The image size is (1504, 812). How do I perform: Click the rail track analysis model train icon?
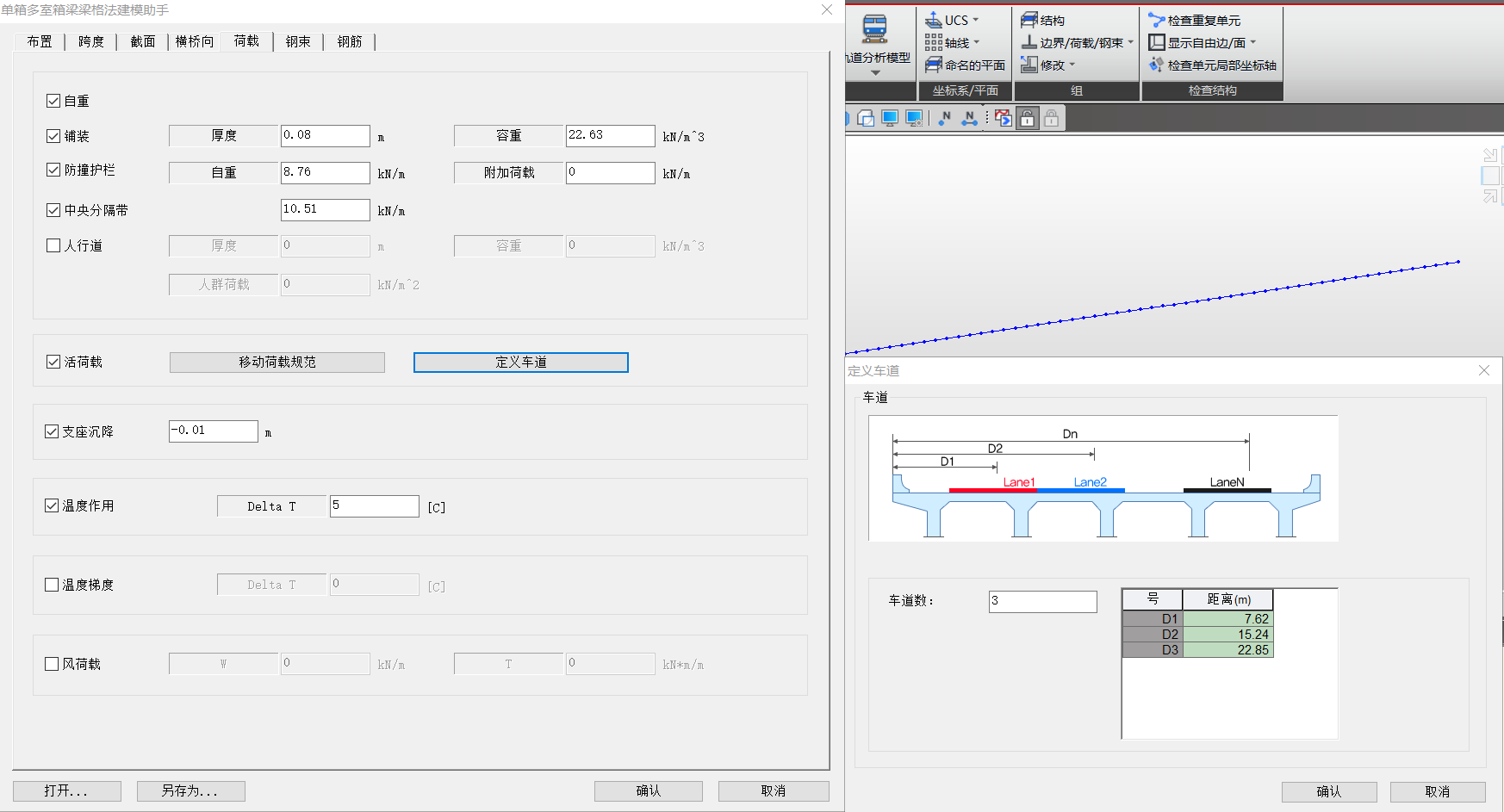coord(874,28)
